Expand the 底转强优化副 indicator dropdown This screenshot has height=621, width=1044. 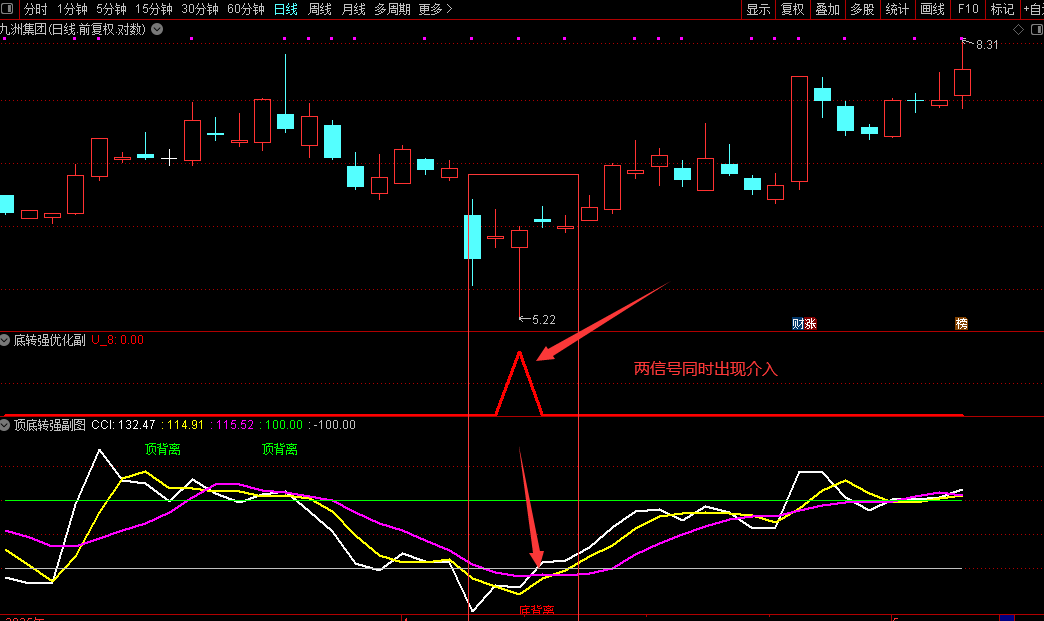point(5,340)
